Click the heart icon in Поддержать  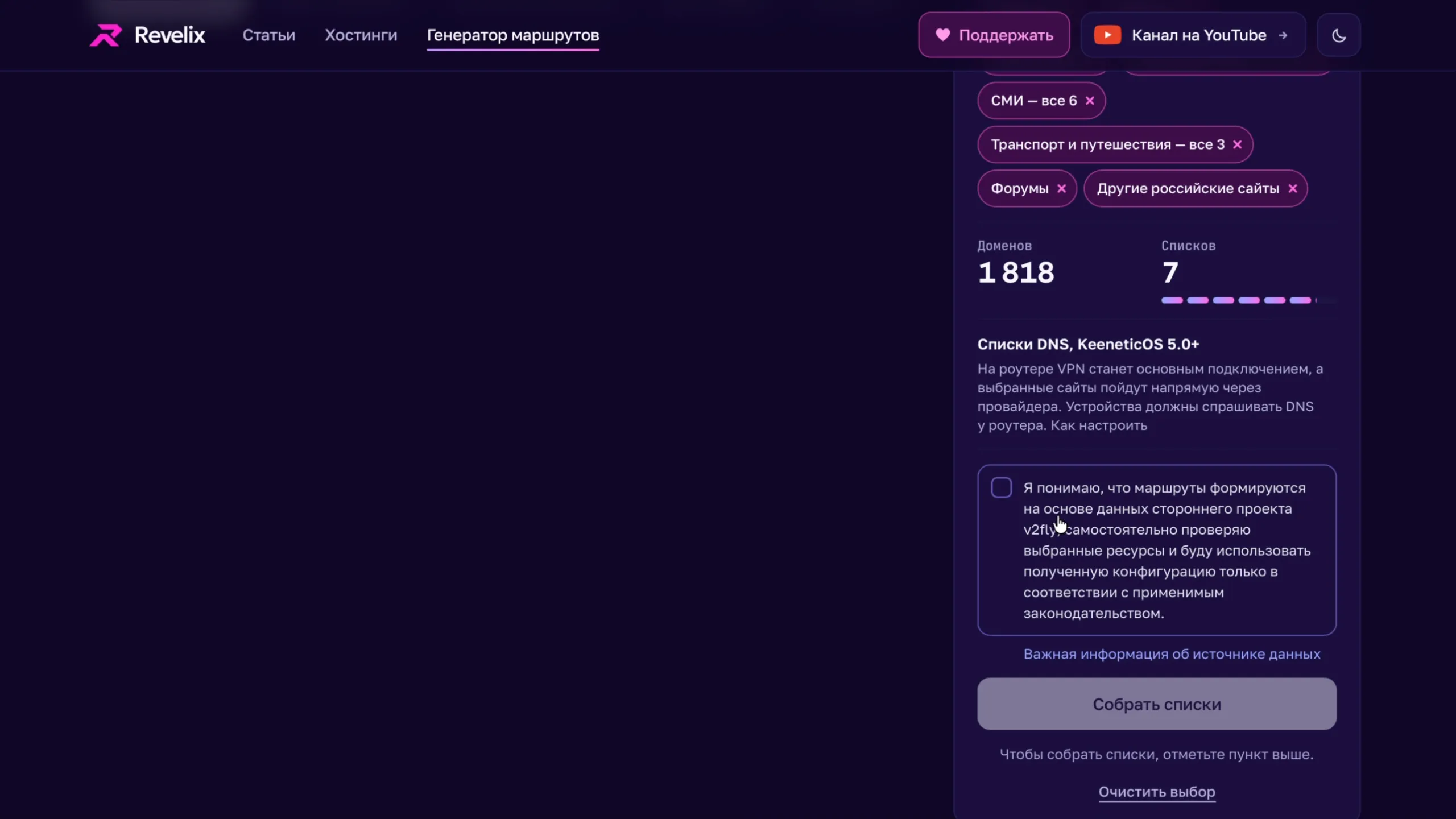[942, 35]
